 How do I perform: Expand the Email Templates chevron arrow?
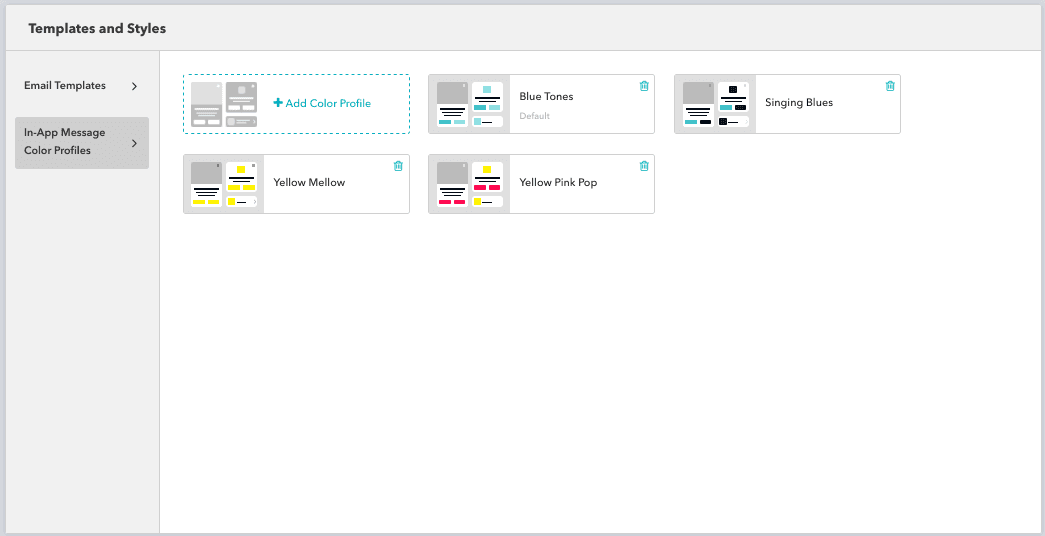click(x=135, y=86)
